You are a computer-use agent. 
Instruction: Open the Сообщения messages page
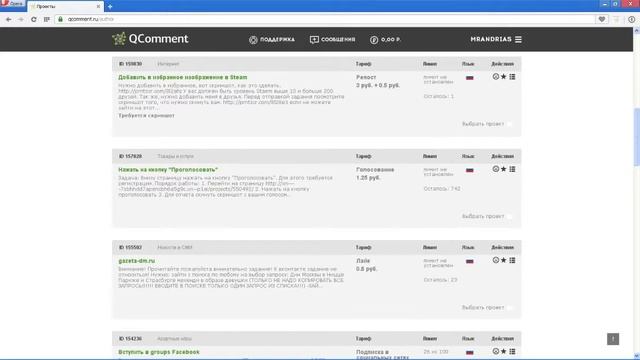click(332, 40)
